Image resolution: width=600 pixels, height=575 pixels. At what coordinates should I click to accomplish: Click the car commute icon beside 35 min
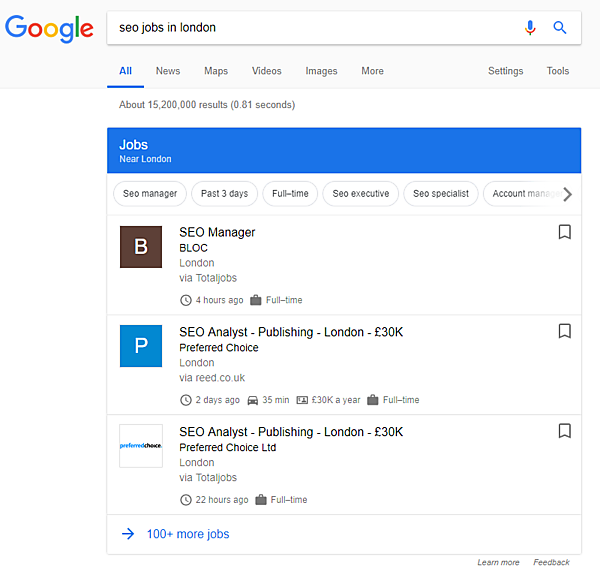[253, 400]
